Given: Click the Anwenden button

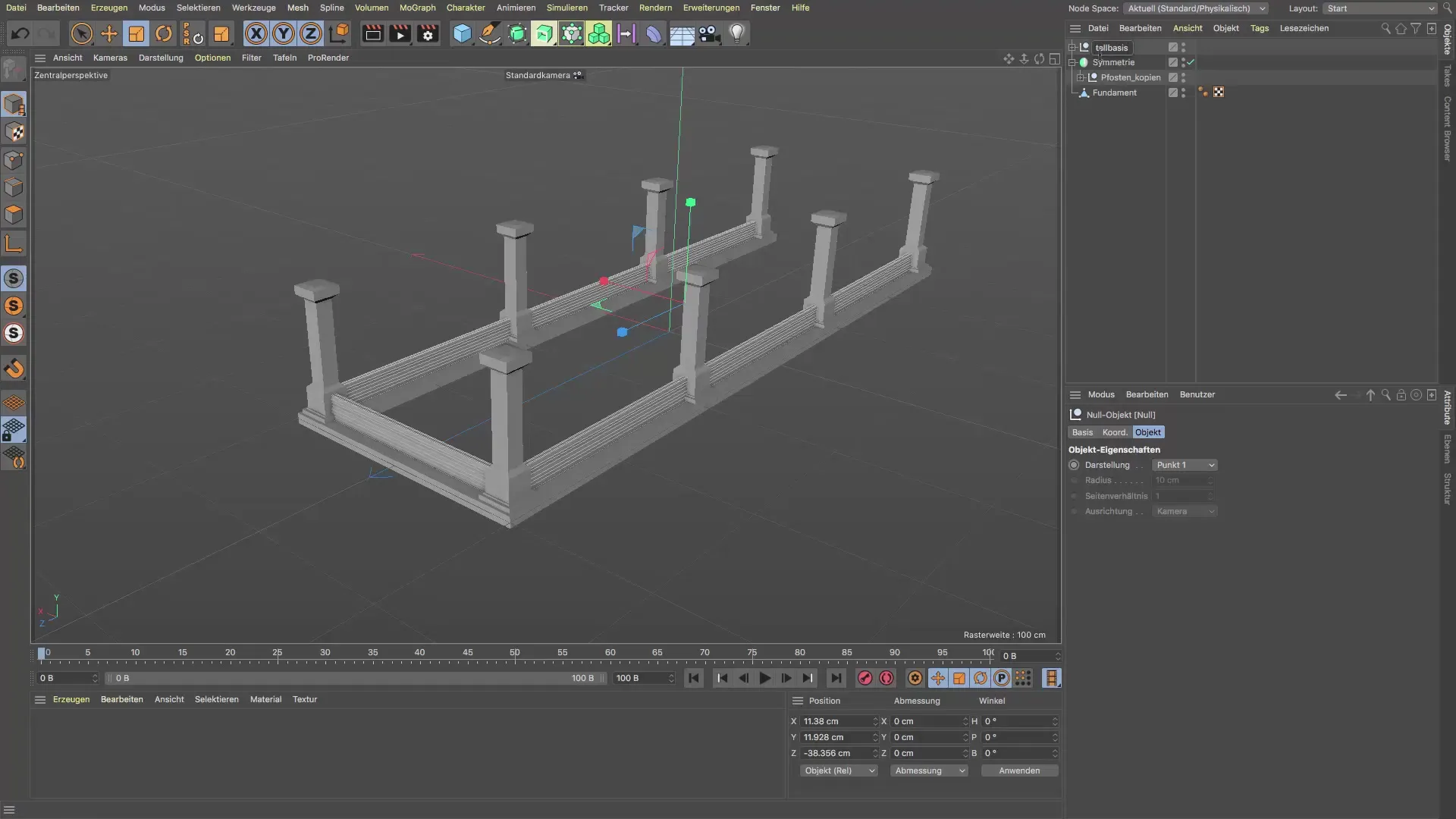Looking at the screenshot, I should tap(1019, 770).
